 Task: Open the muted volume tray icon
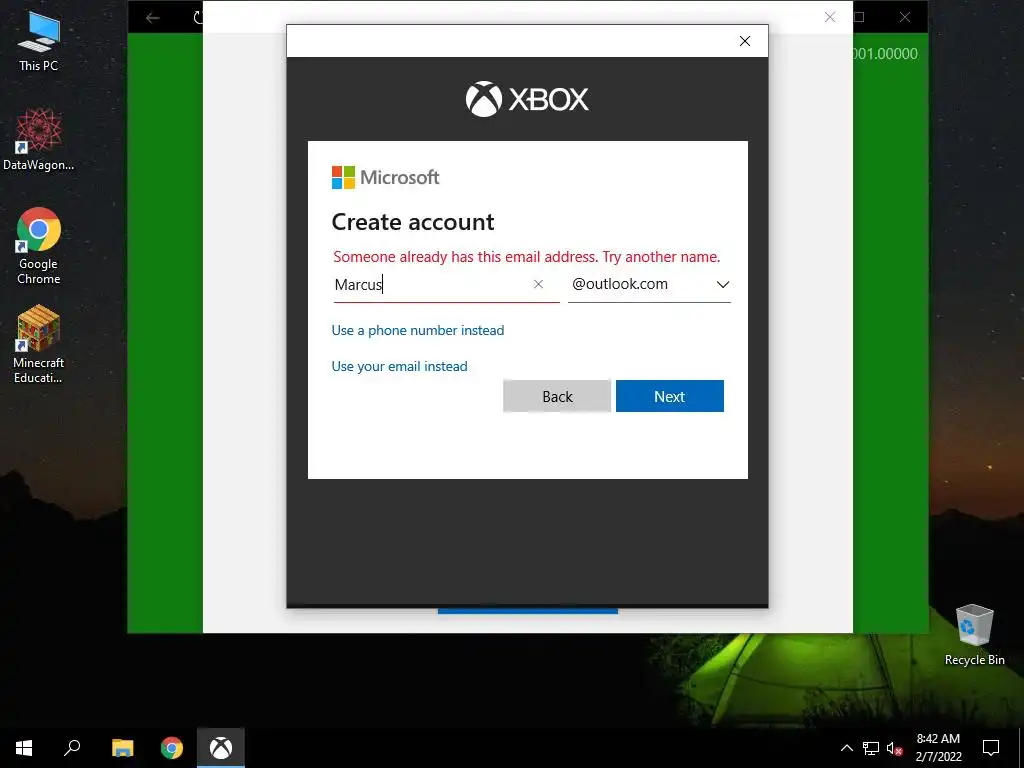[x=895, y=748]
